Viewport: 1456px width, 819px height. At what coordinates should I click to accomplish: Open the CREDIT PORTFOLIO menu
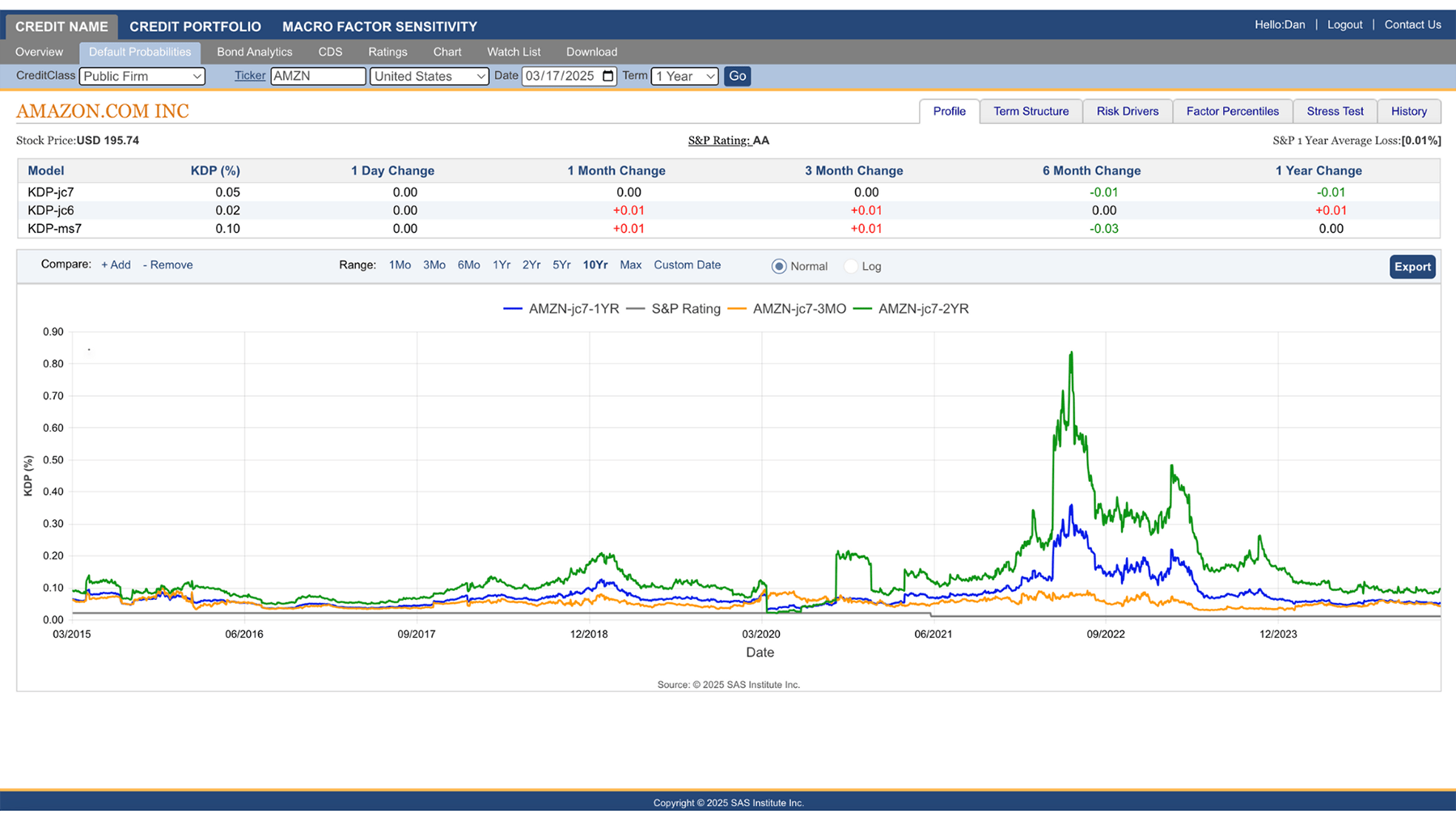pos(195,26)
